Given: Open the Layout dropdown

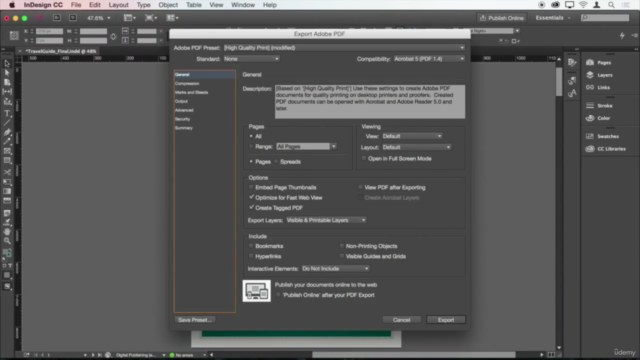Looking at the screenshot, I should click(x=417, y=147).
